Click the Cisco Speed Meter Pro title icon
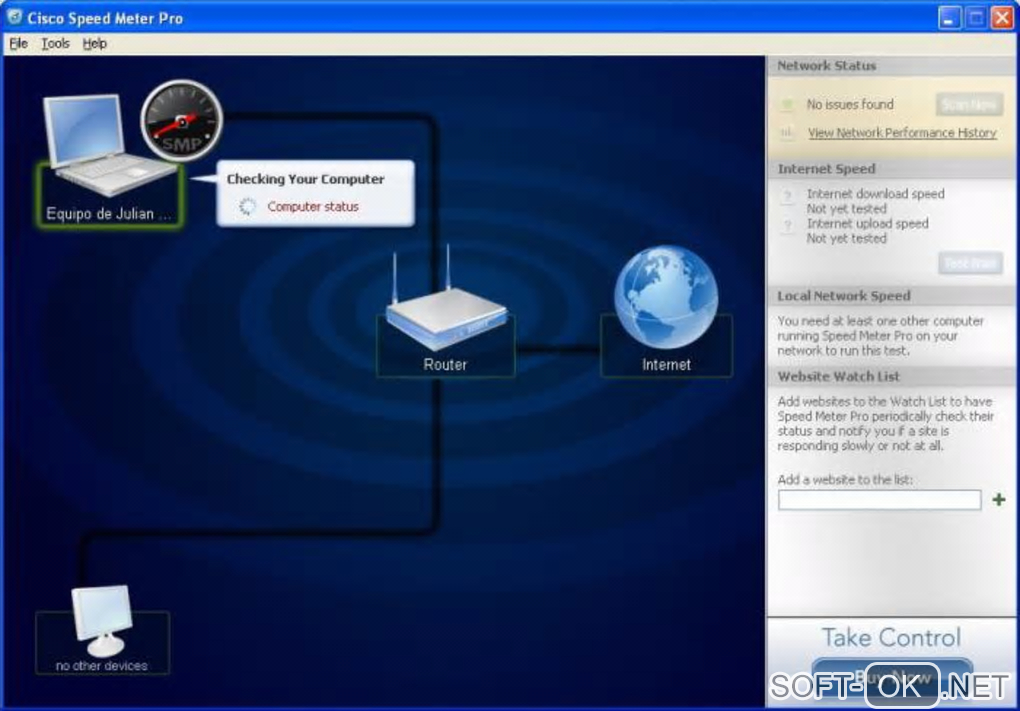 click(14, 17)
